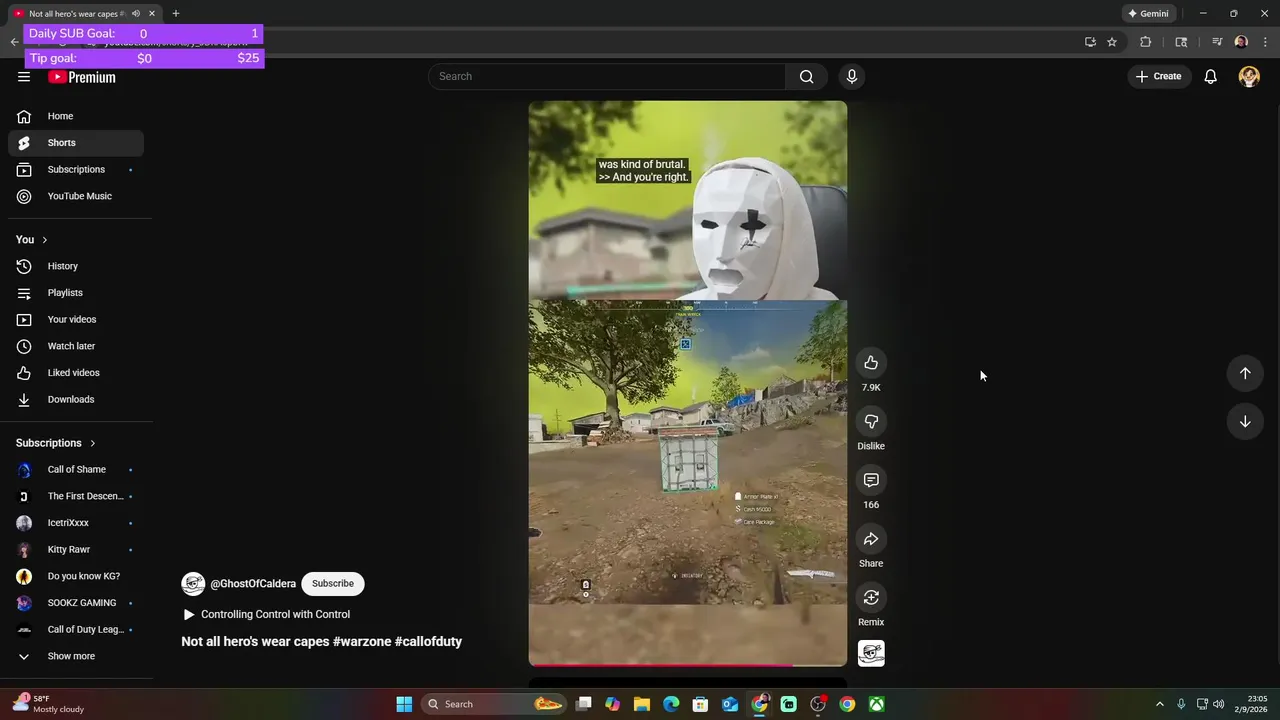This screenshot has width=1280, height=720.
Task: Subscribe to @GhostOfCaldera
Action: (x=333, y=584)
